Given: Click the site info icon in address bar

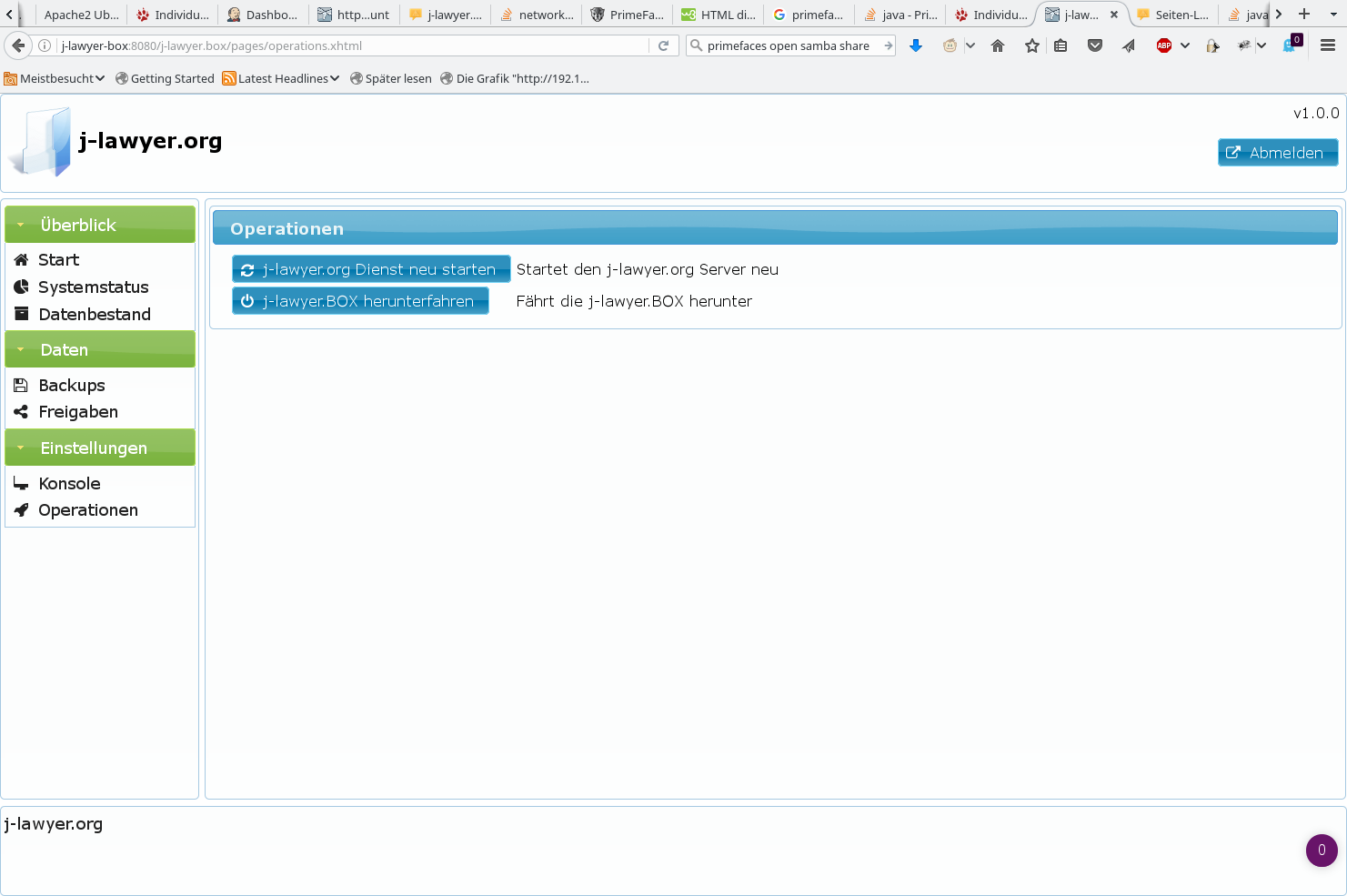Looking at the screenshot, I should pyautogui.click(x=45, y=45).
